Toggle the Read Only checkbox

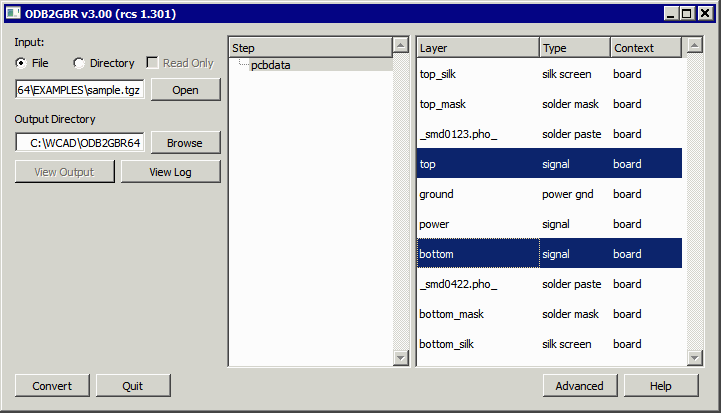[x=152, y=63]
